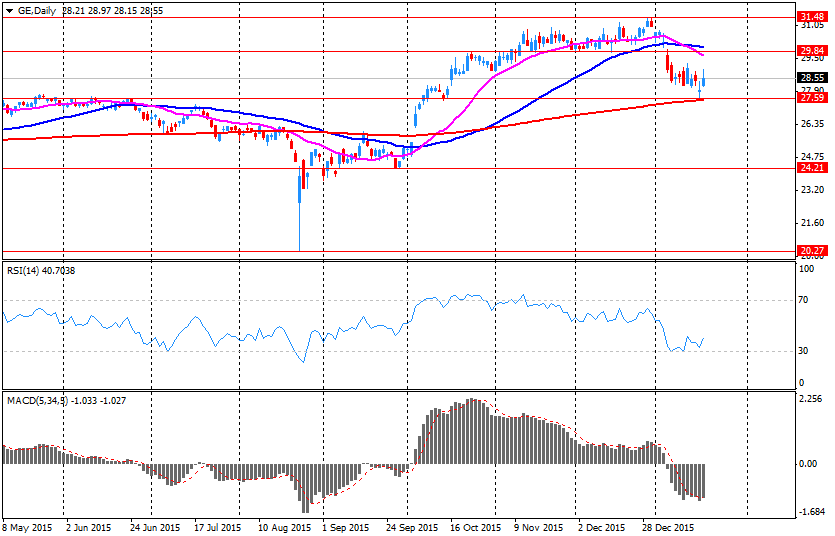
Task: Click the 24 Sep 2015 date label
Action: (x=413, y=526)
